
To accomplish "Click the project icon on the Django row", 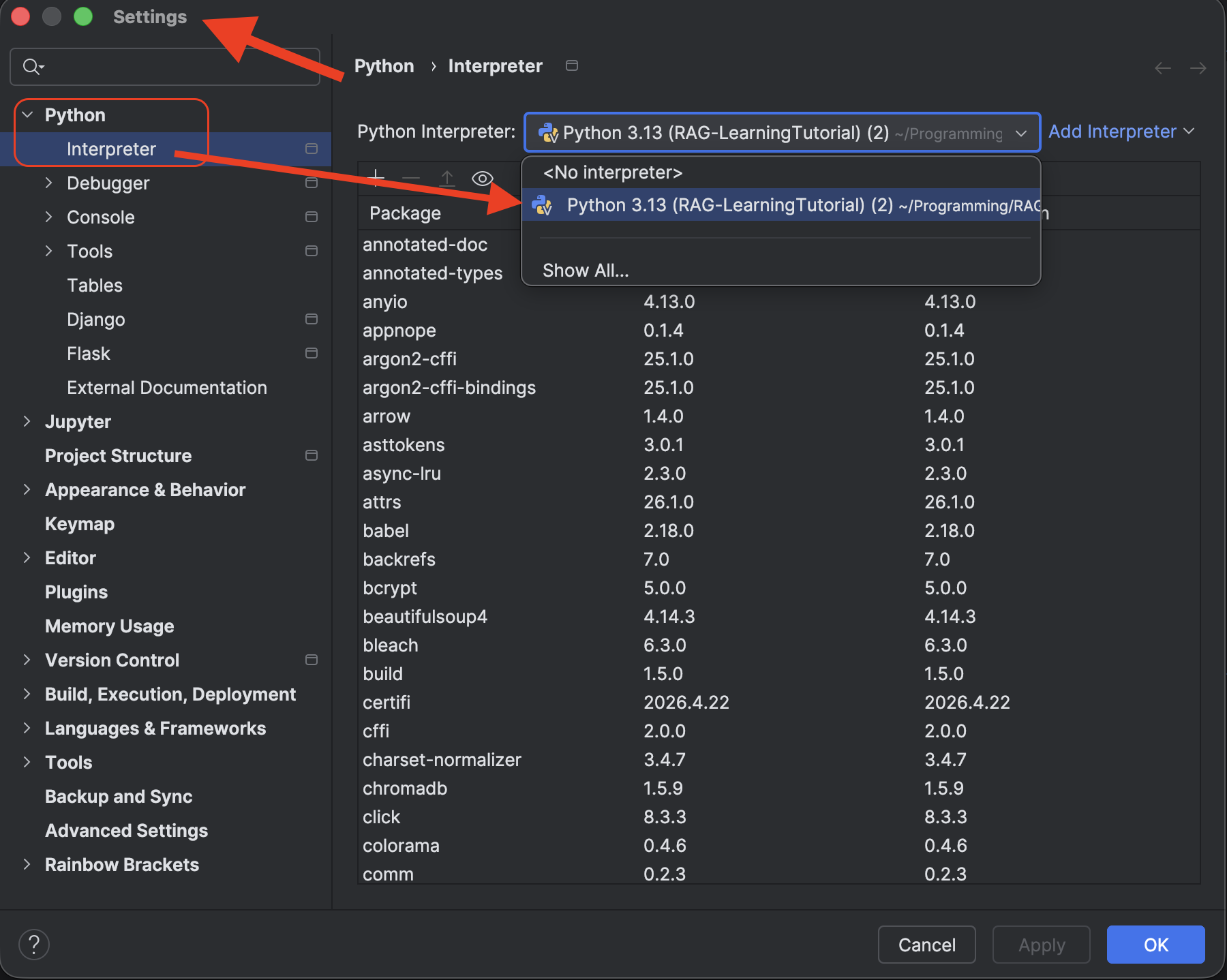I will click(x=312, y=319).
